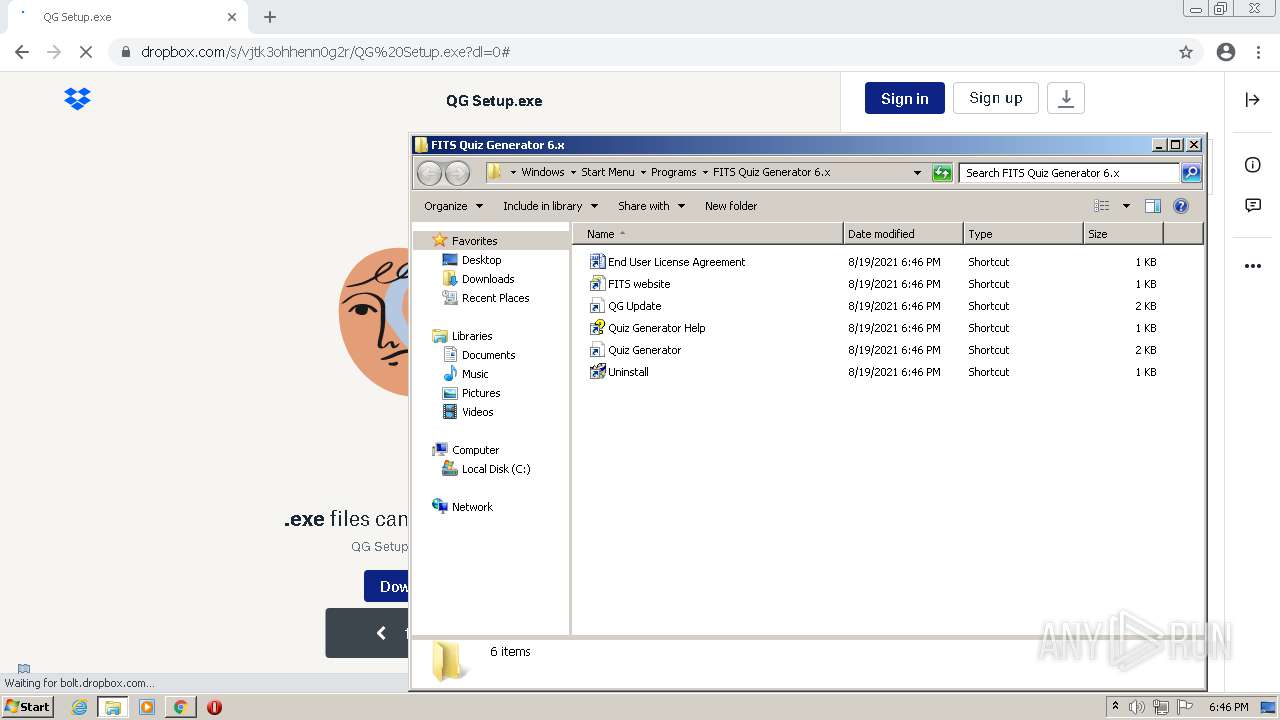Bookmark this page with star icon
The image size is (1280, 720).
click(1186, 52)
